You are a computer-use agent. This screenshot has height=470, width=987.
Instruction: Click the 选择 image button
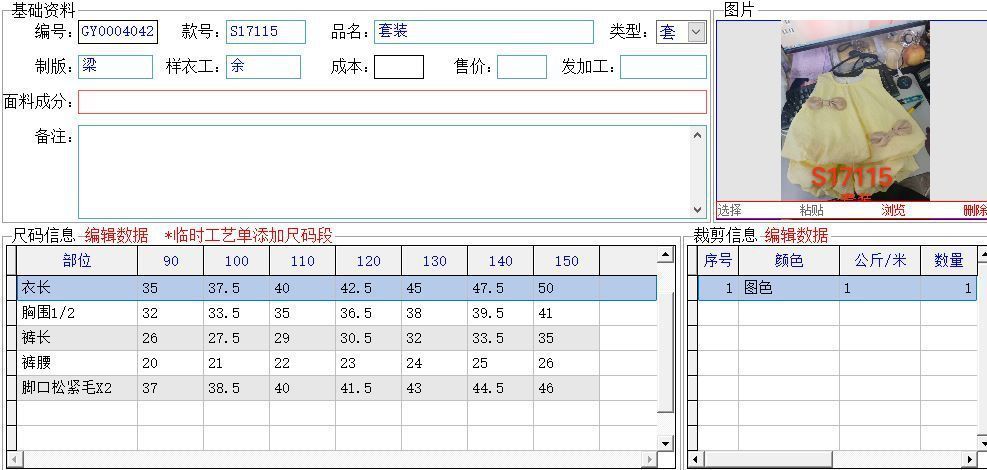730,210
